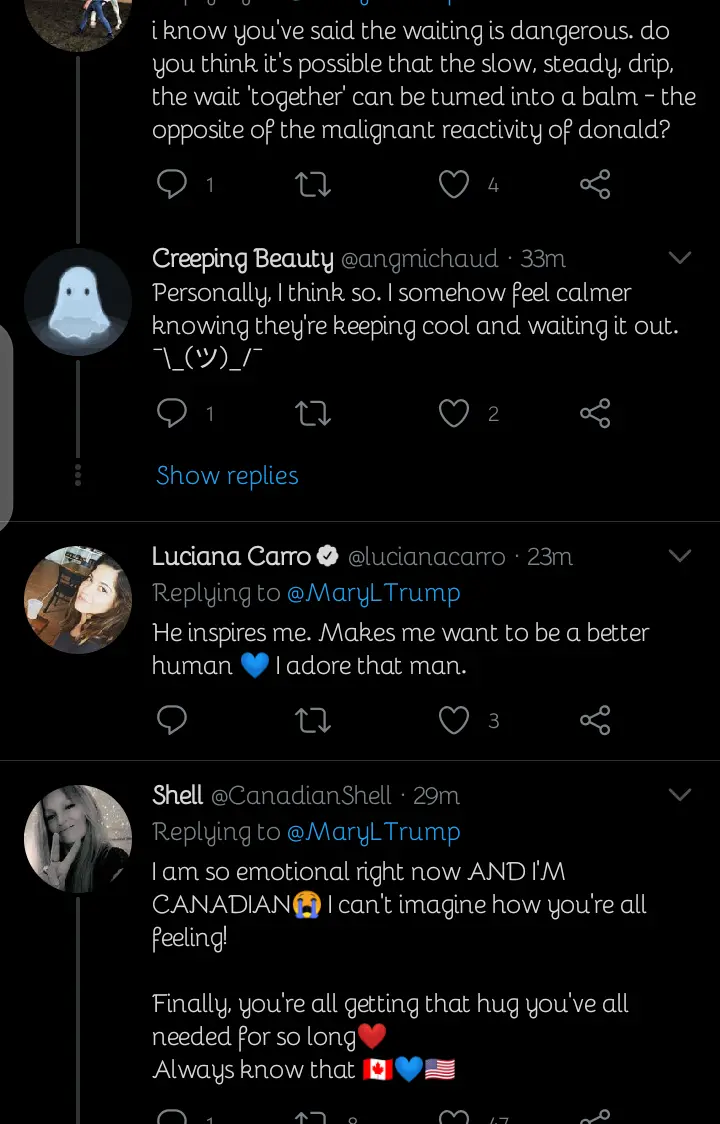
Task: Like Creeping Beauty's tweet
Action: pos(454,413)
